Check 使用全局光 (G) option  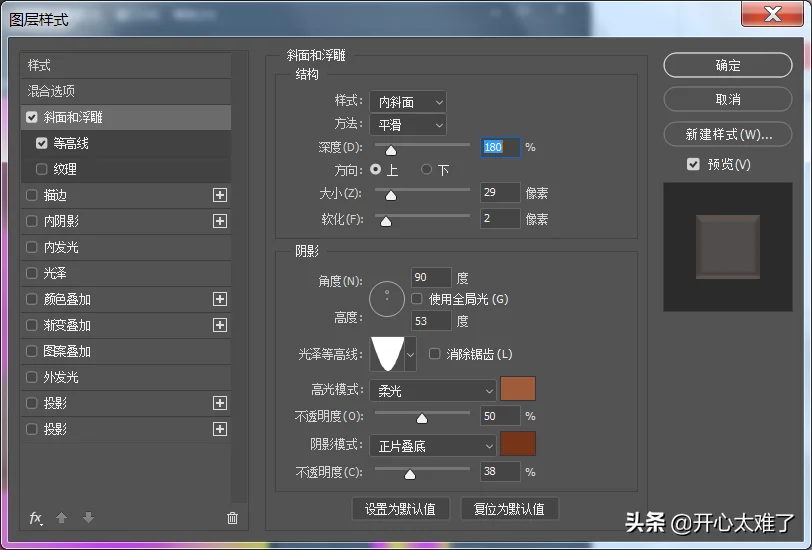[x=416, y=299]
